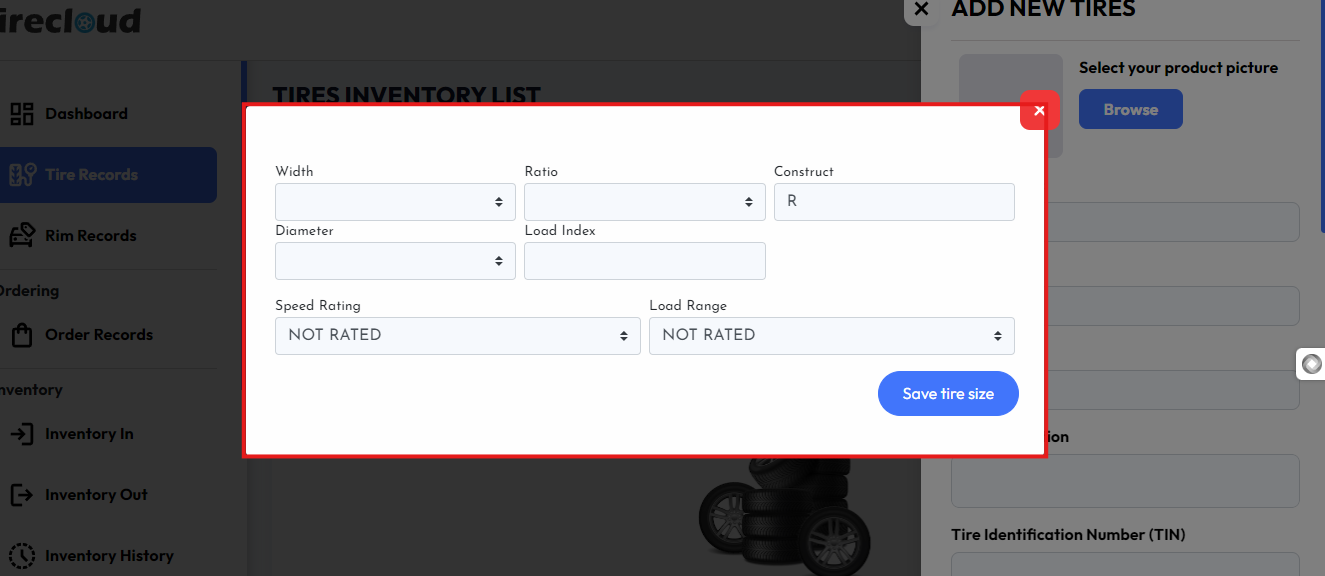Close the tire size dialog
Screen dimensions: 1325x576
tap(1039, 110)
